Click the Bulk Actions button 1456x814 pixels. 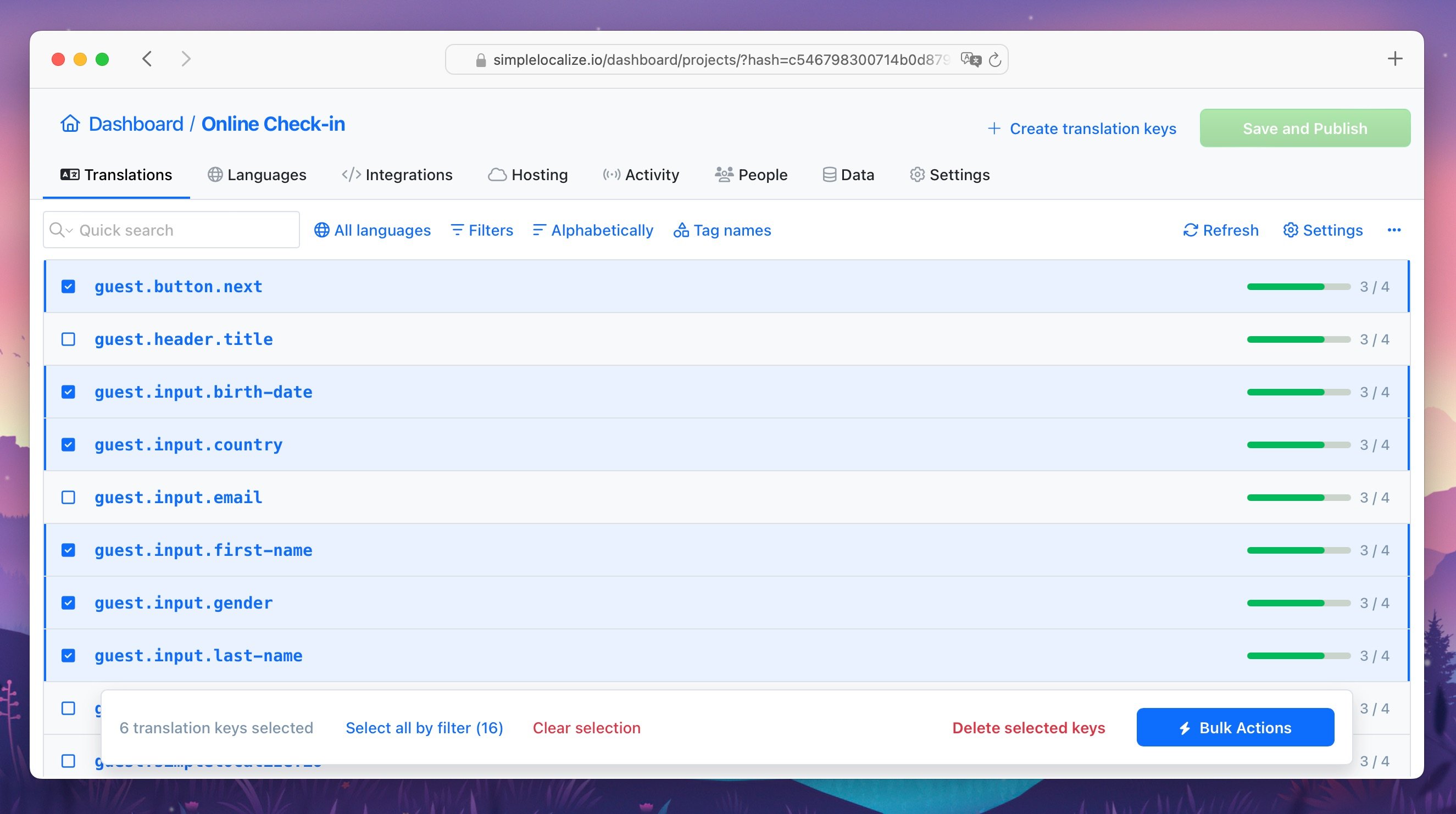(x=1236, y=728)
